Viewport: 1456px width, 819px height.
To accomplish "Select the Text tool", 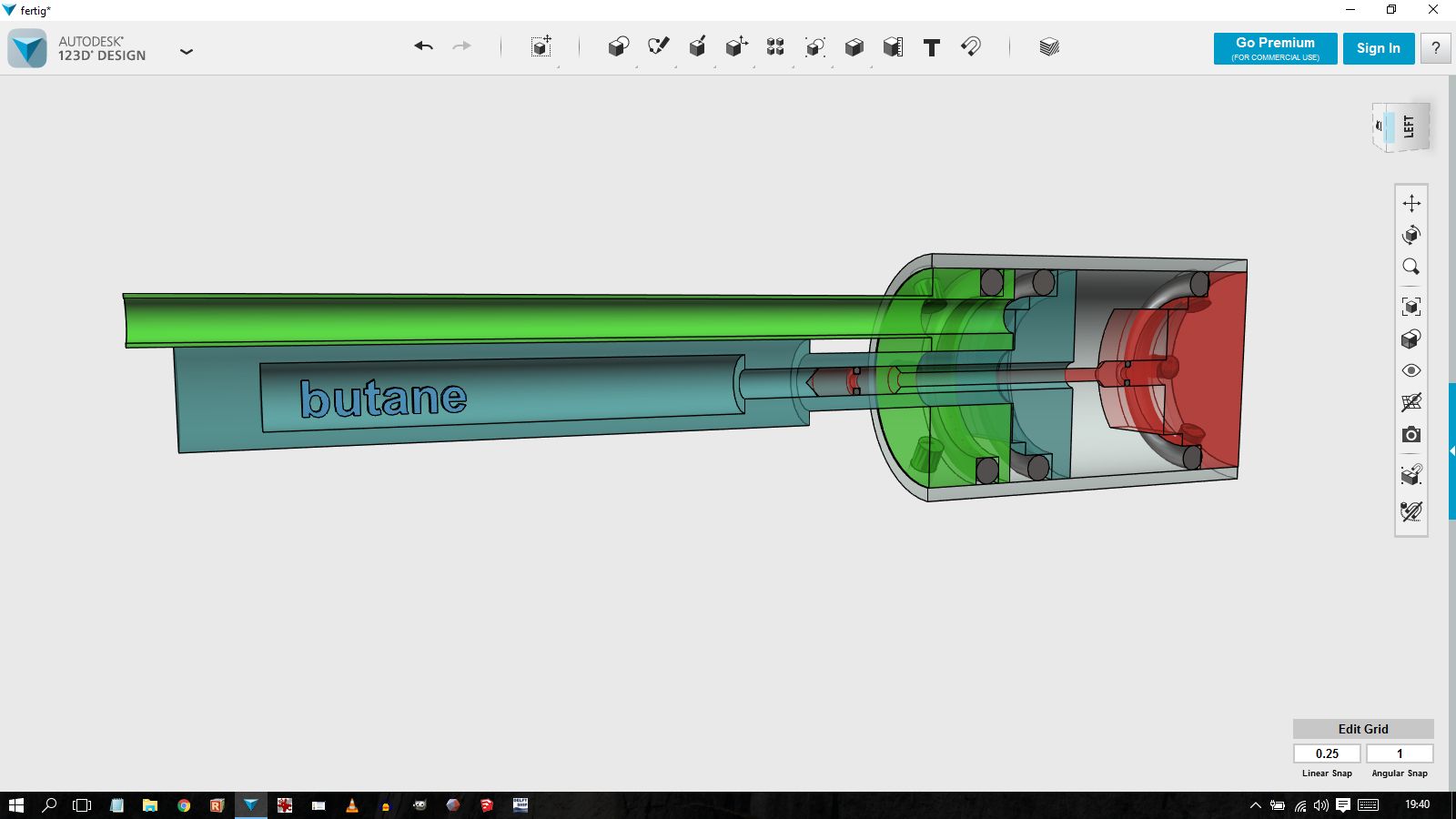I will 931,47.
